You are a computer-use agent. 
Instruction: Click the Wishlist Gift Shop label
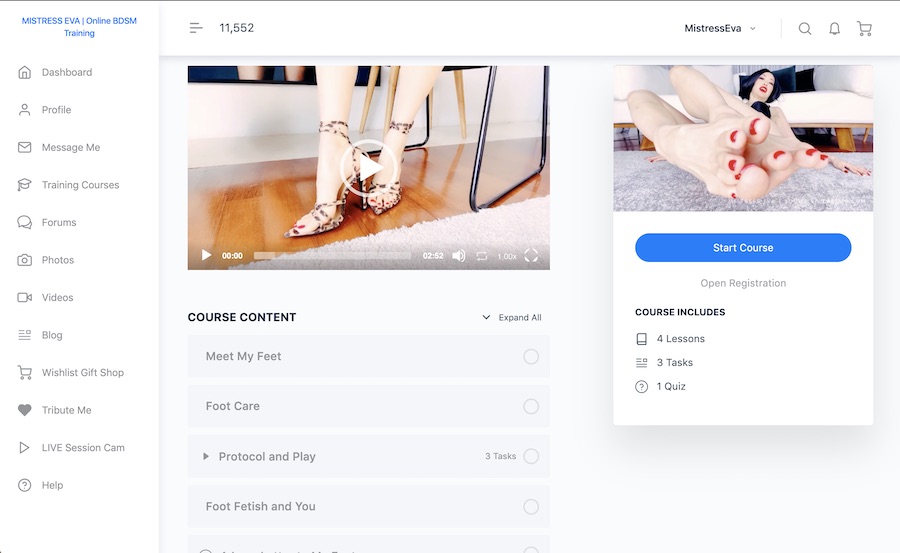[83, 373]
